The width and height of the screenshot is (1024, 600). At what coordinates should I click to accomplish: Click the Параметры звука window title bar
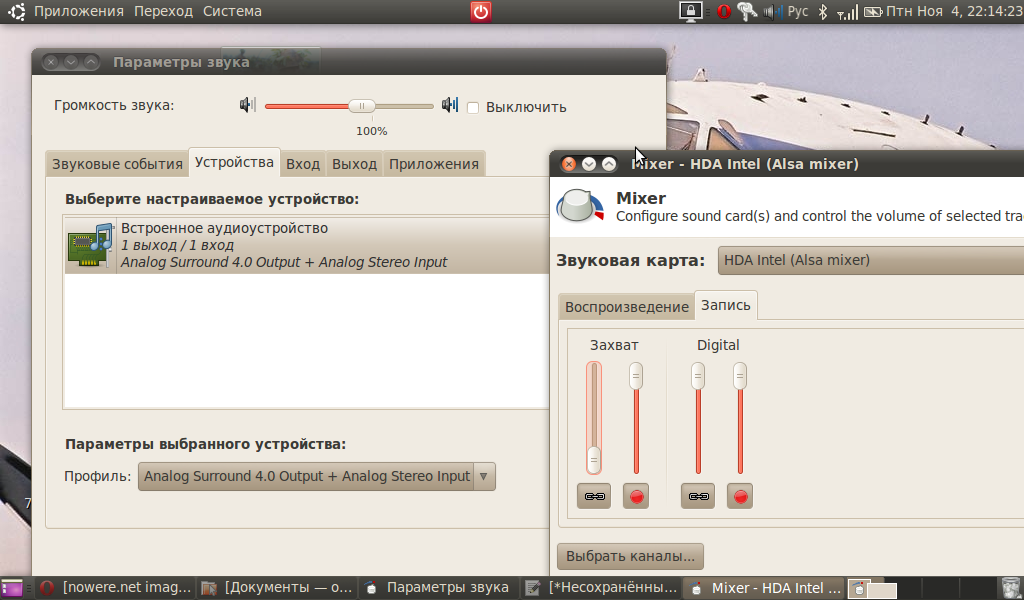(349, 61)
